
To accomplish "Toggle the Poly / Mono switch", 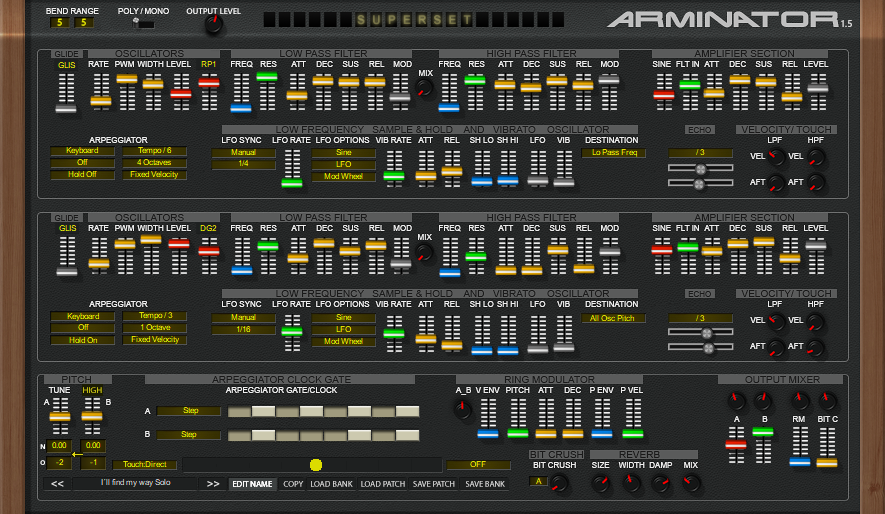I will (143, 23).
